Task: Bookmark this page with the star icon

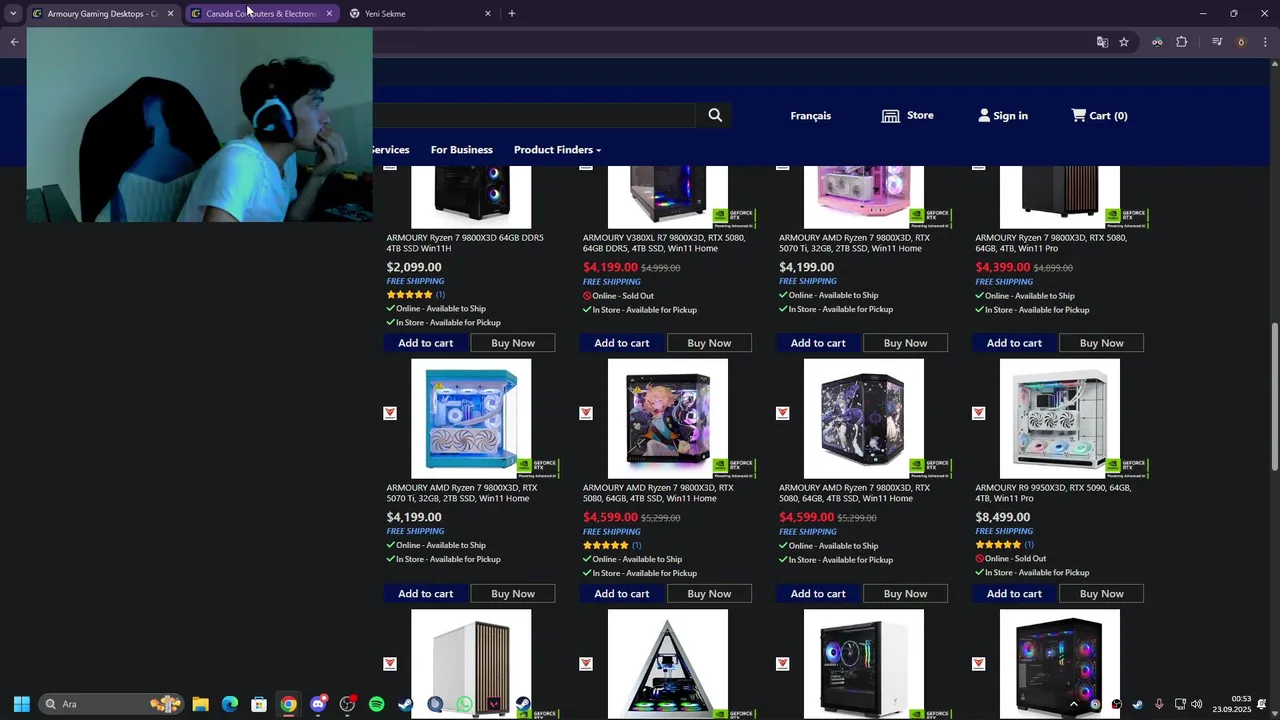Action: [x=1124, y=42]
